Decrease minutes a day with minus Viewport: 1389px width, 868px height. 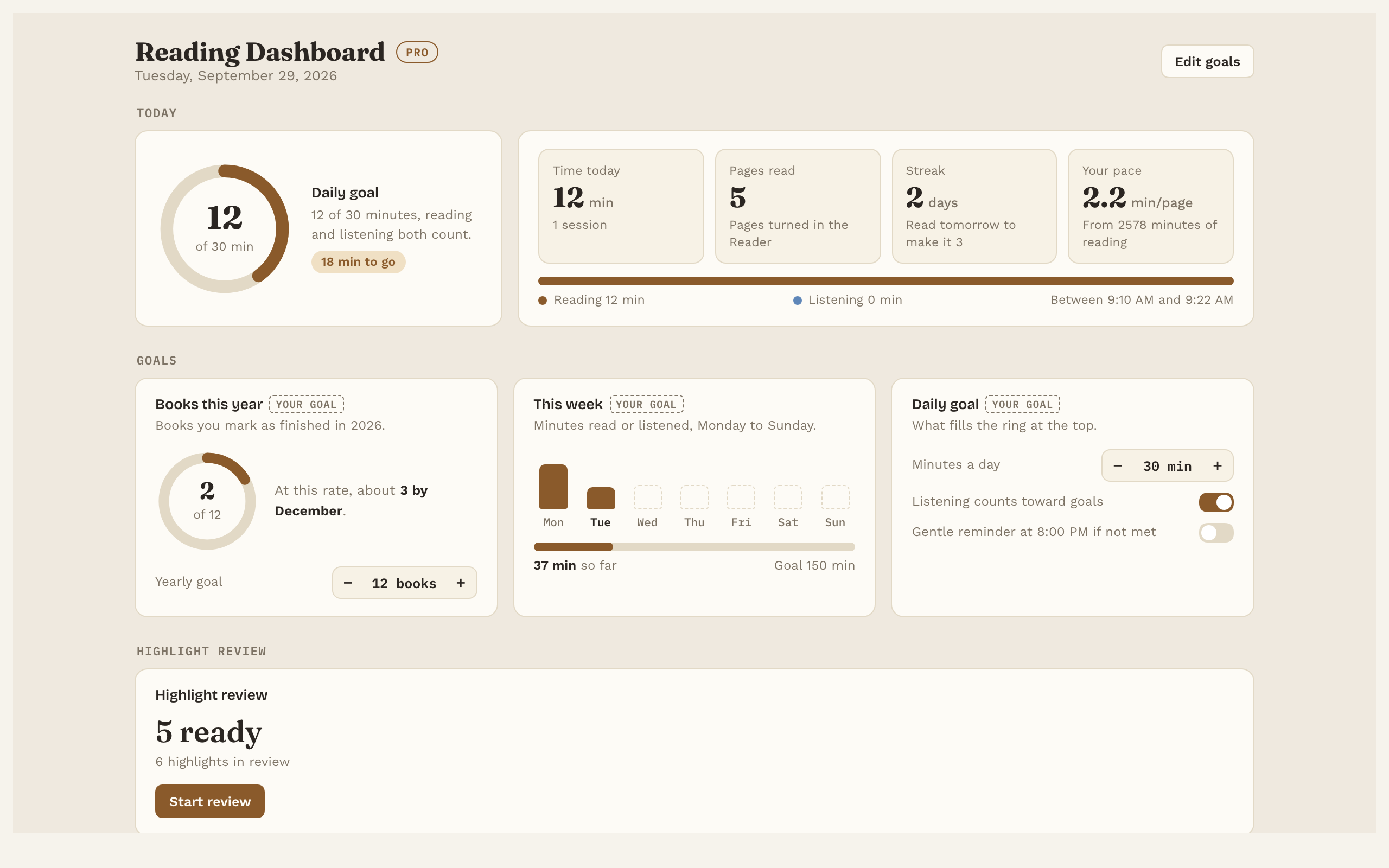(1118, 465)
